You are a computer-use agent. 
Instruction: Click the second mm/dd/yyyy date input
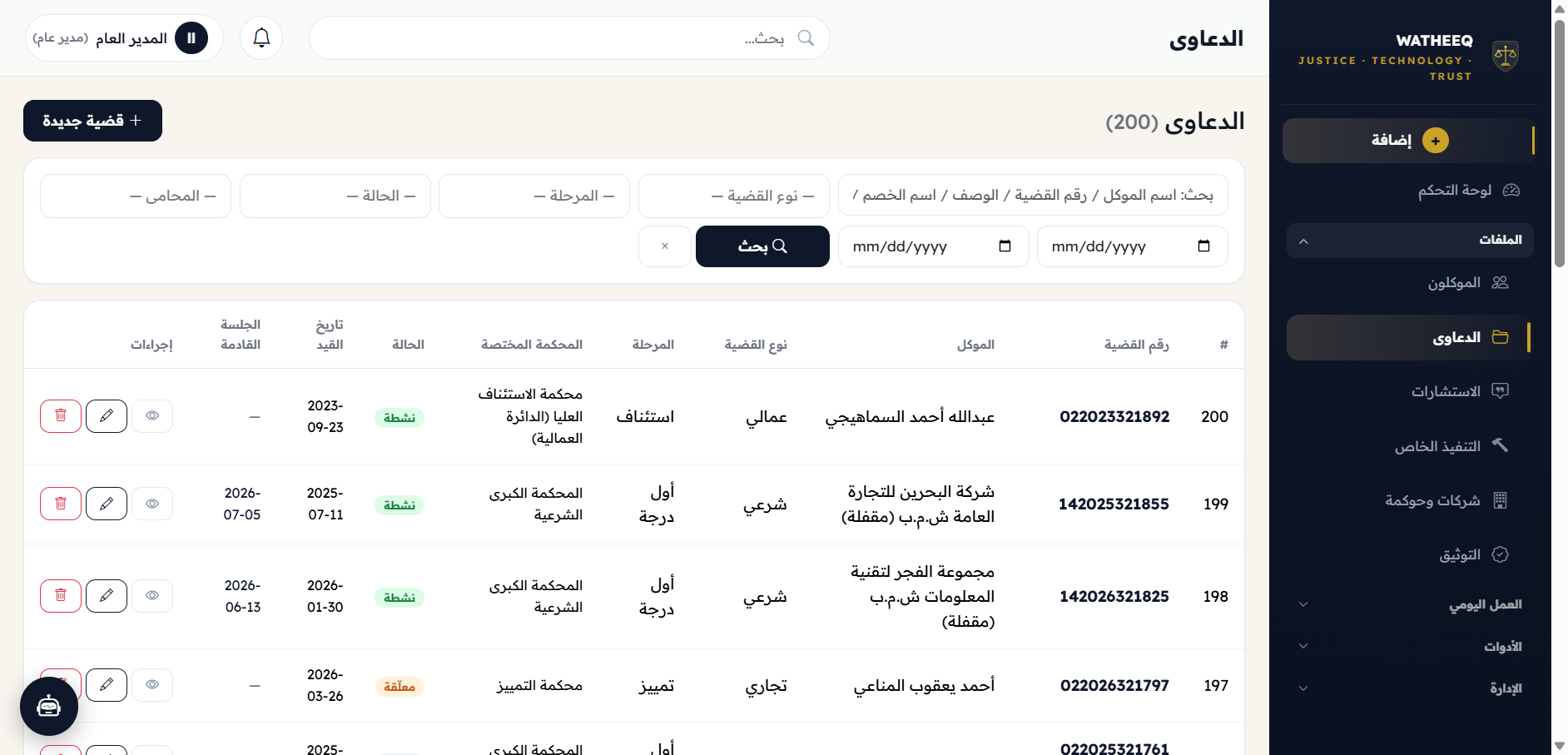pos(933,246)
